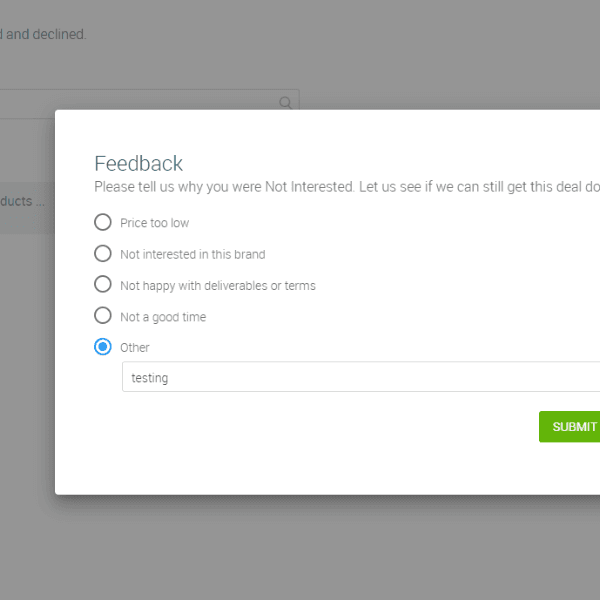
Task: Choose 'Not interested in this brand' radio option
Action: [102, 253]
